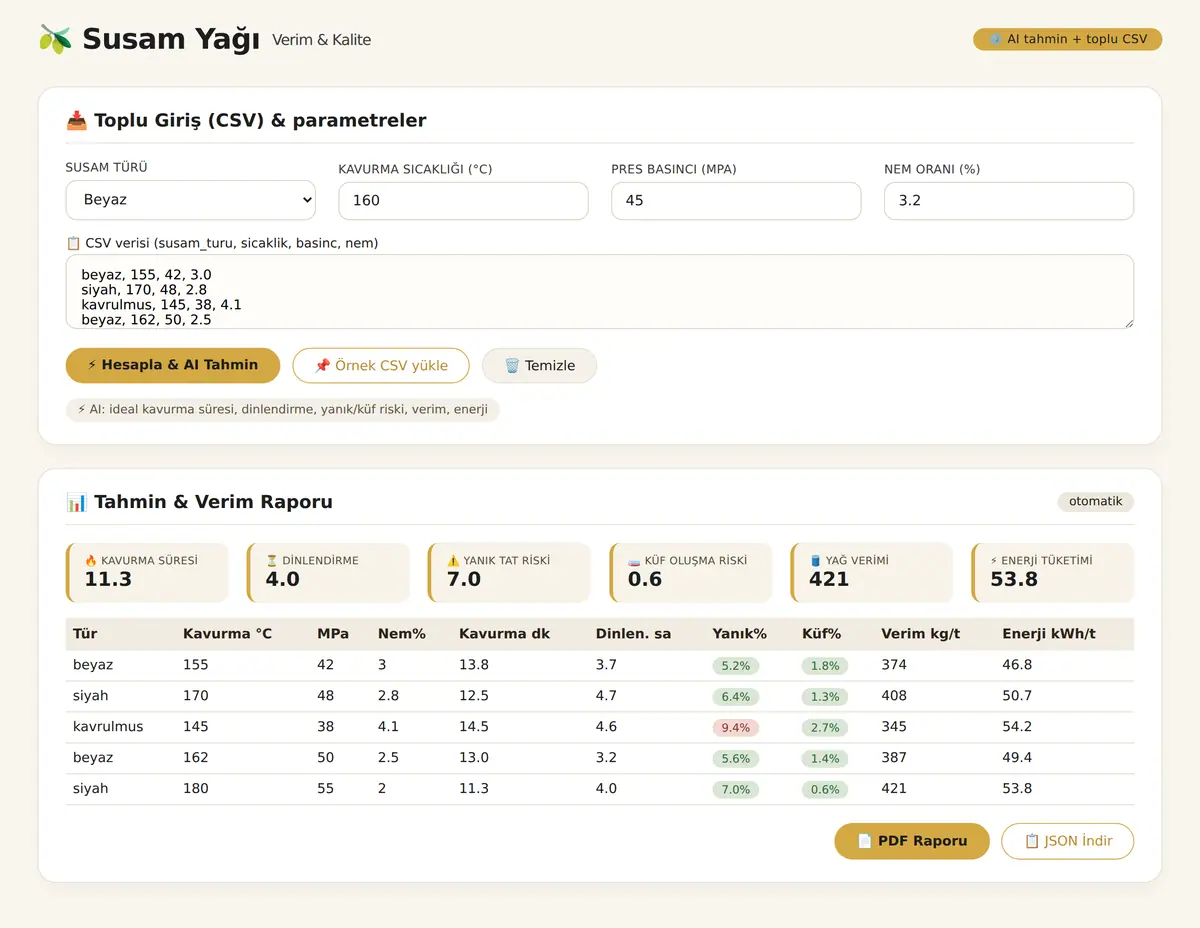Click the Enerji kWh/t column header
This screenshot has height=928, width=1200.
[1049, 634]
